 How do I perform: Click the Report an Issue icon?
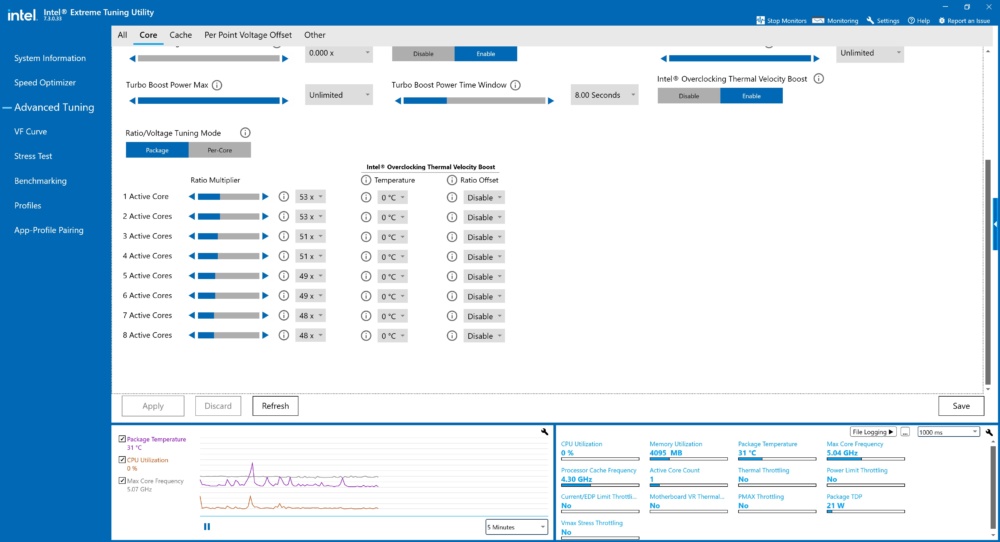(941, 20)
